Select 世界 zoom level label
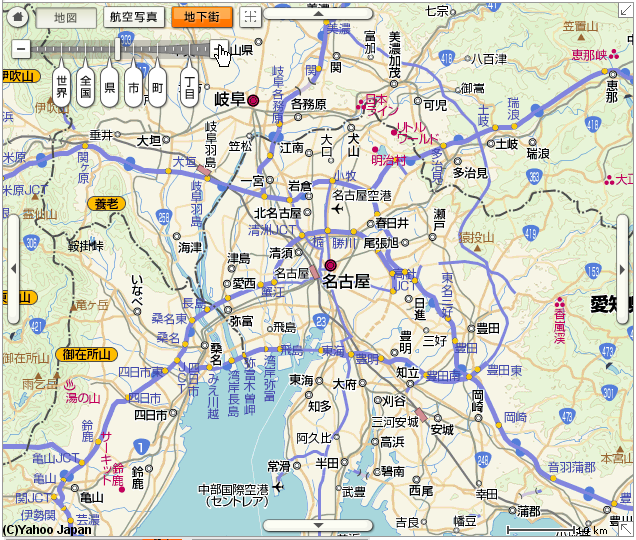Screen dimensions: 636x540 click(62, 87)
